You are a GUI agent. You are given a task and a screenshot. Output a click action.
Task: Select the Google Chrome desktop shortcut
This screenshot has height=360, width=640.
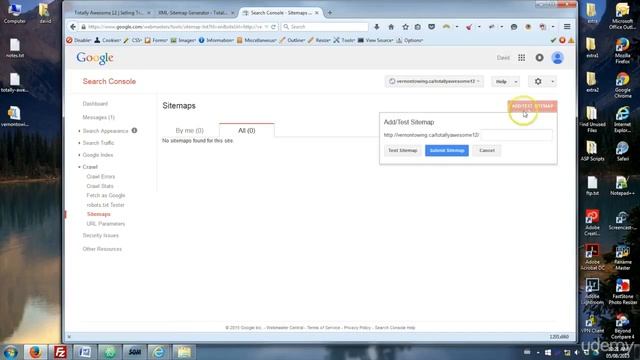(x=622, y=85)
